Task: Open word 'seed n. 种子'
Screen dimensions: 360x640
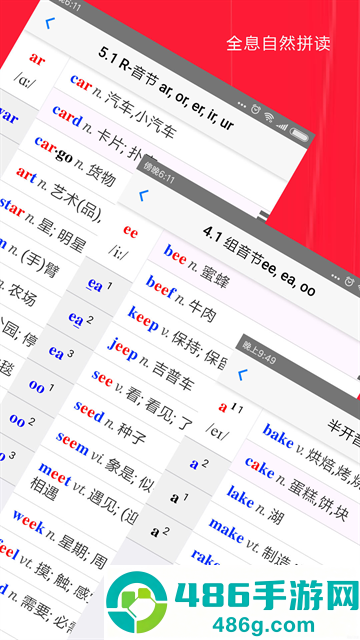Action: pyautogui.click(x=110, y=423)
